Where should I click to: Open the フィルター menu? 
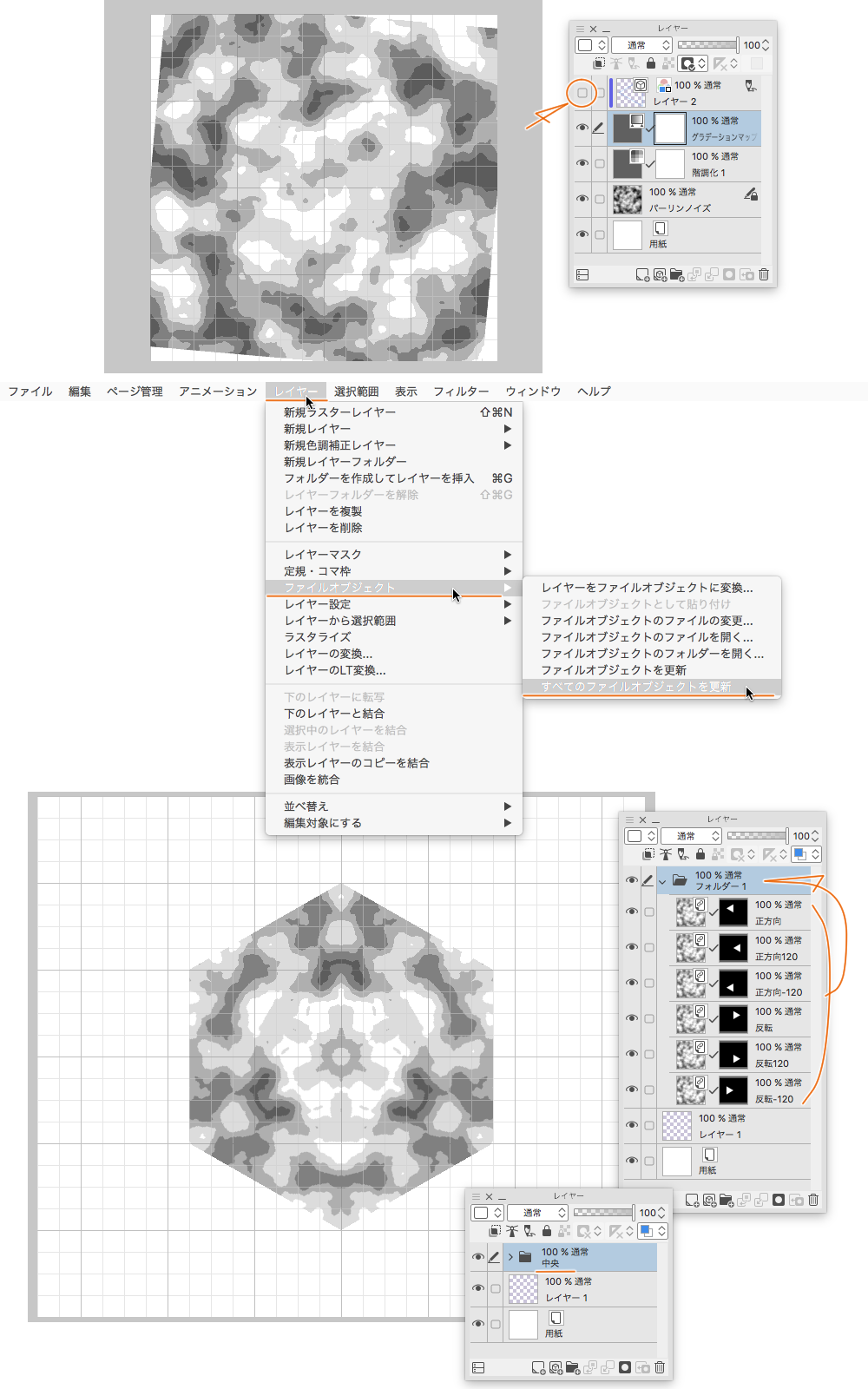[x=461, y=392]
